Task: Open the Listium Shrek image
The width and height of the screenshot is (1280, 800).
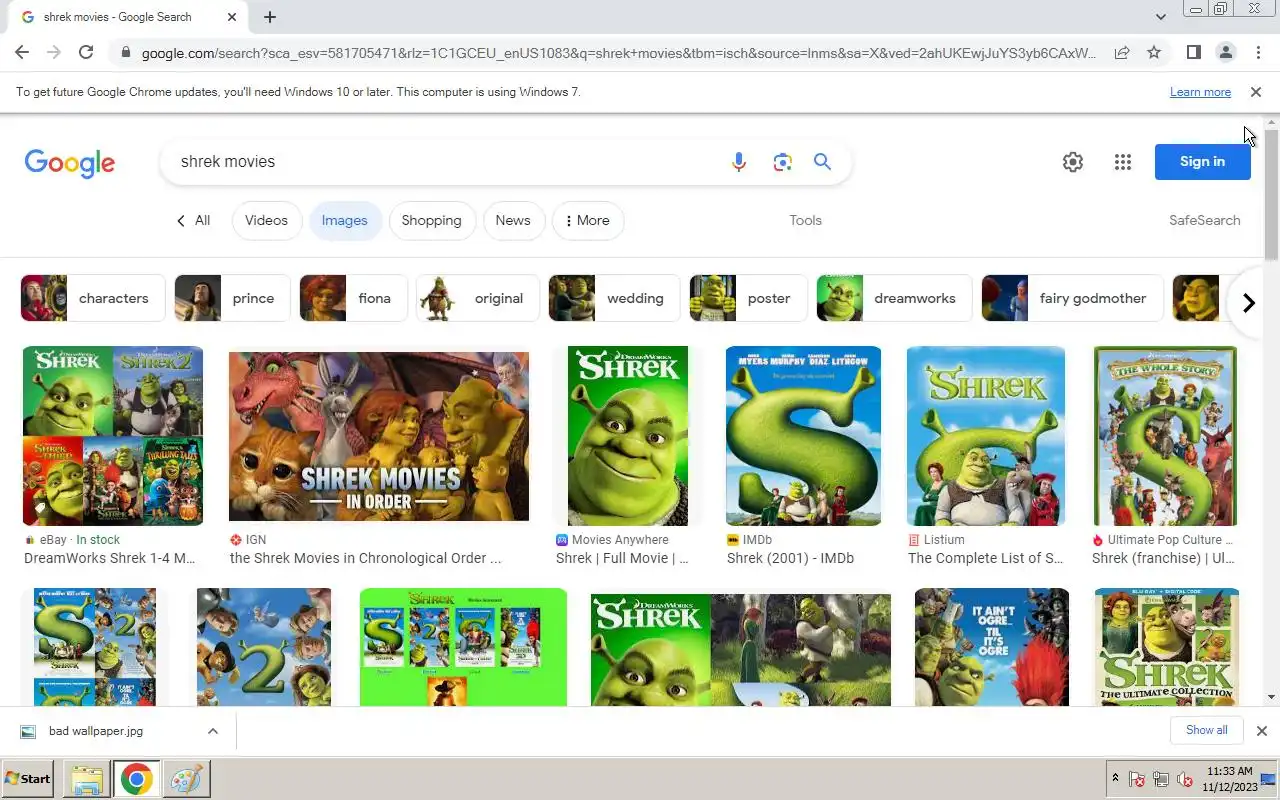Action: pos(986,436)
